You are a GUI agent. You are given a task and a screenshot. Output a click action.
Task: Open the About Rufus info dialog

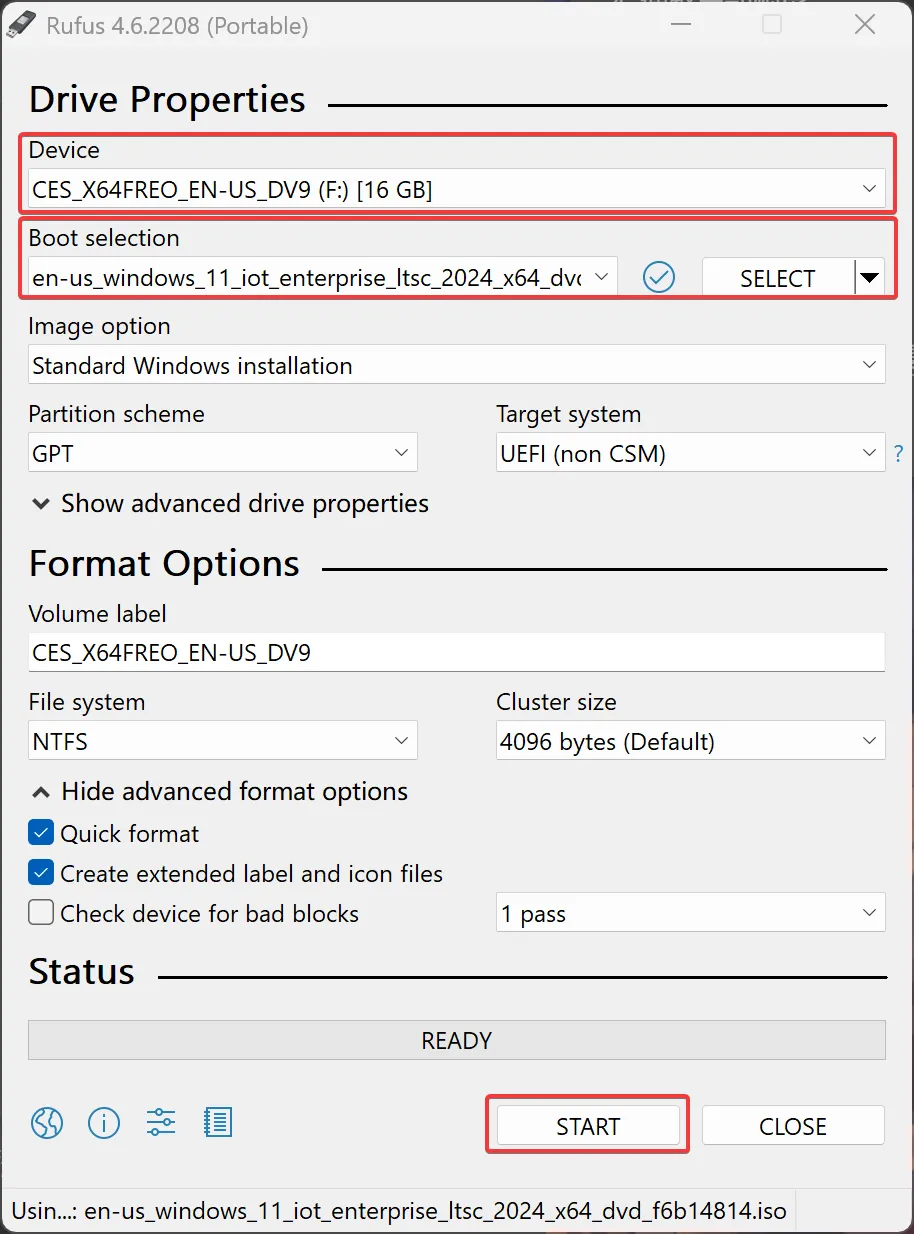pyautogui.click(x=103, y=1123)
